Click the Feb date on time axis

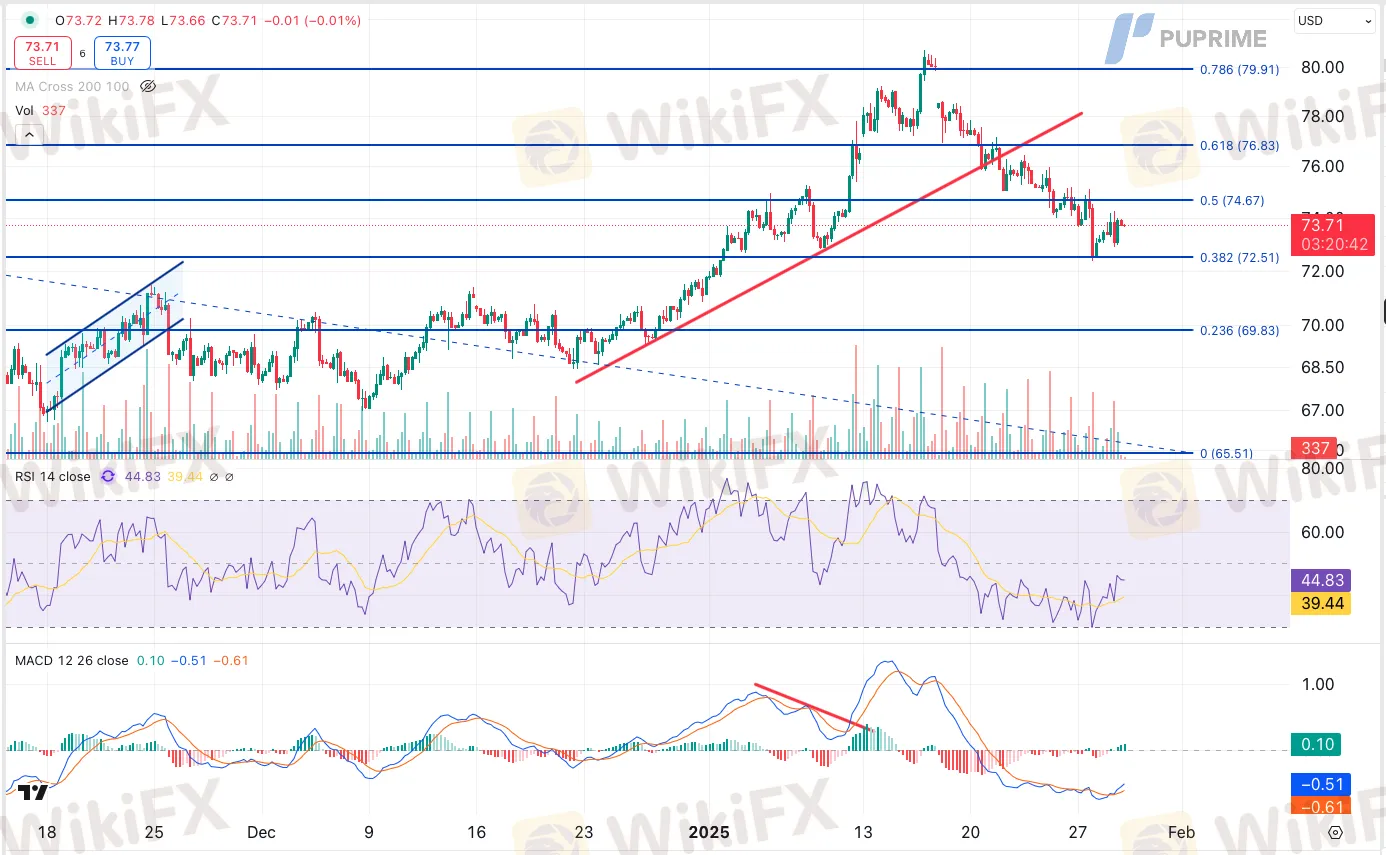pos(1181,832)
